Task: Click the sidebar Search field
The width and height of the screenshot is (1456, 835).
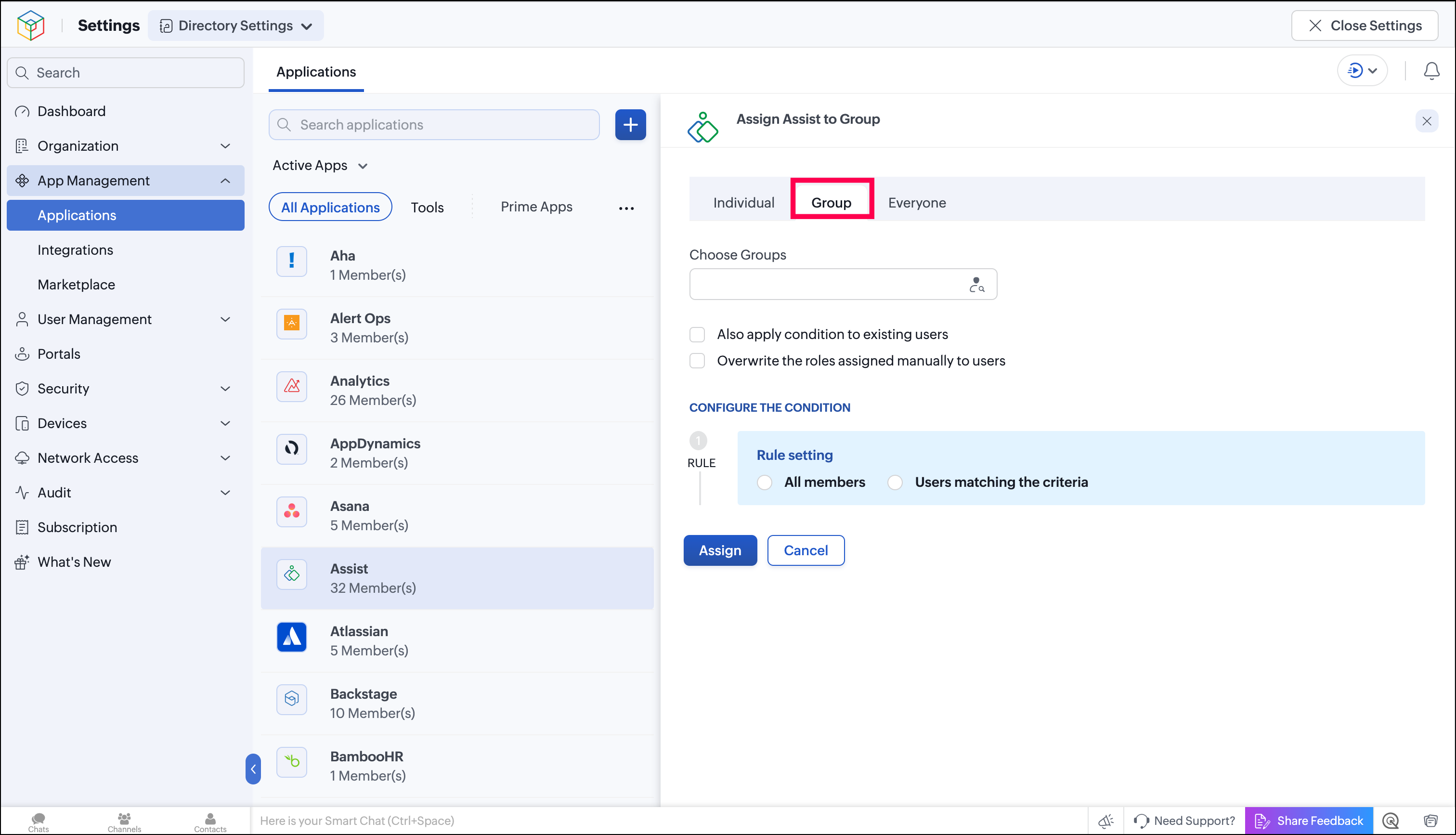Action: tap(126, 73)
